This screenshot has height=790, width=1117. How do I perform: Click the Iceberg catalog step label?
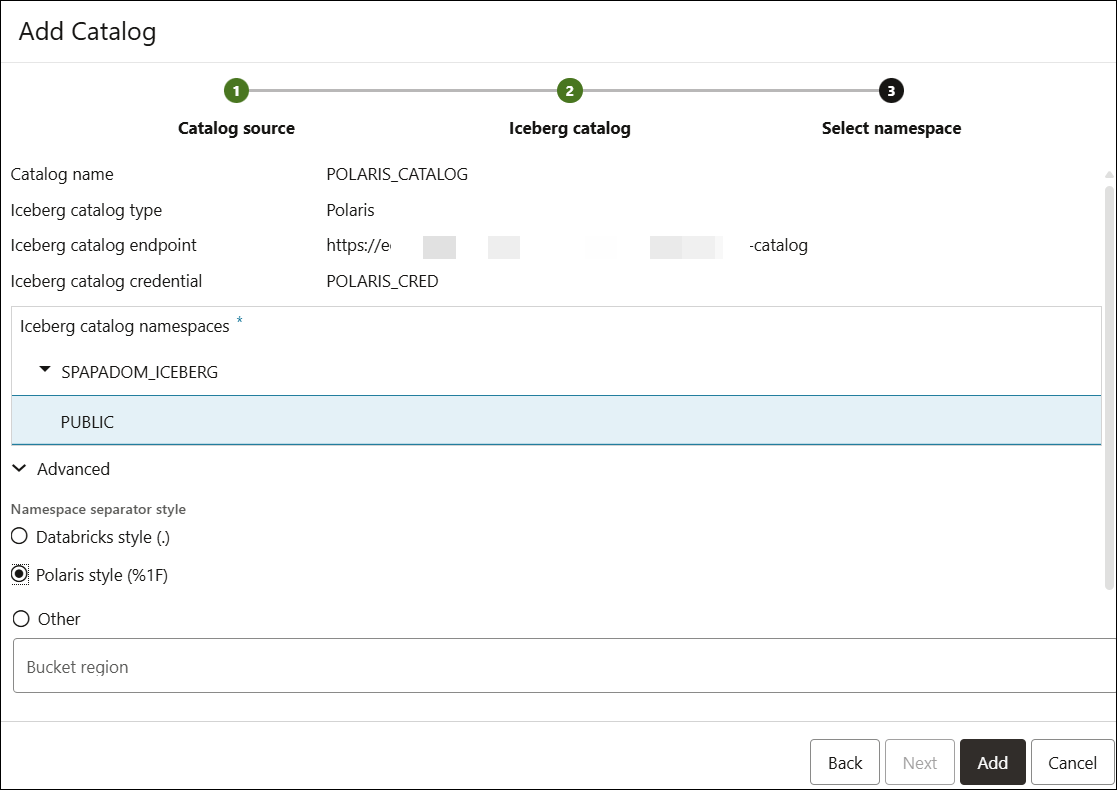coord(569,128)
